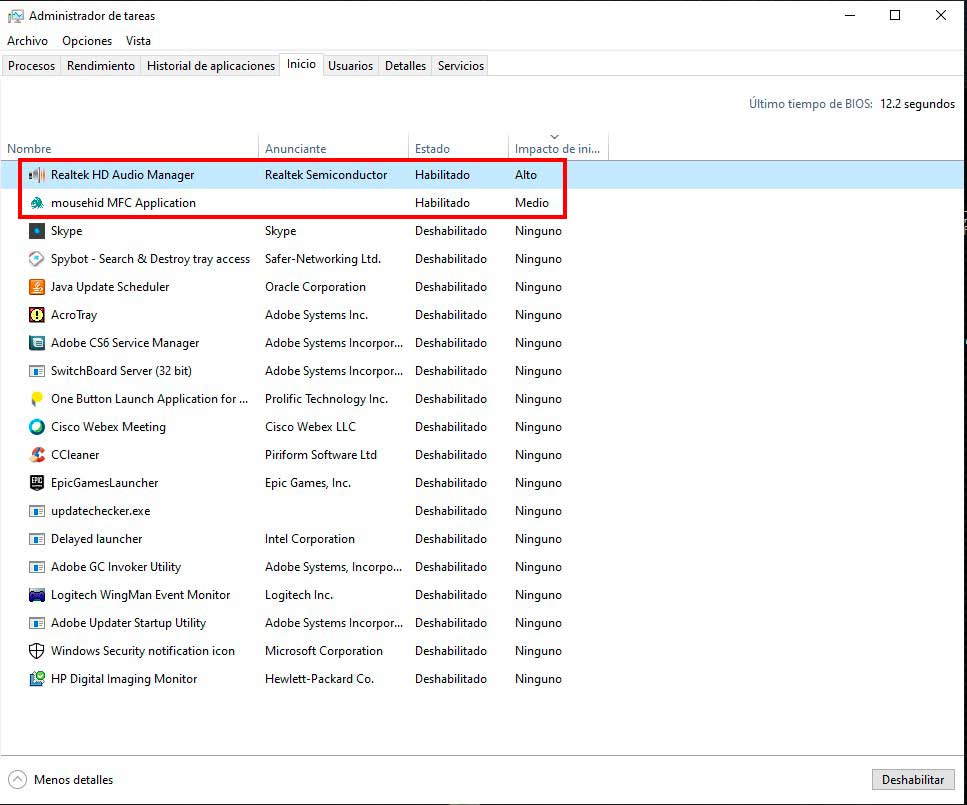Sort by Impacto de inicio column header
Viewport: 967px width, 805px height.
tap(557, 149)
